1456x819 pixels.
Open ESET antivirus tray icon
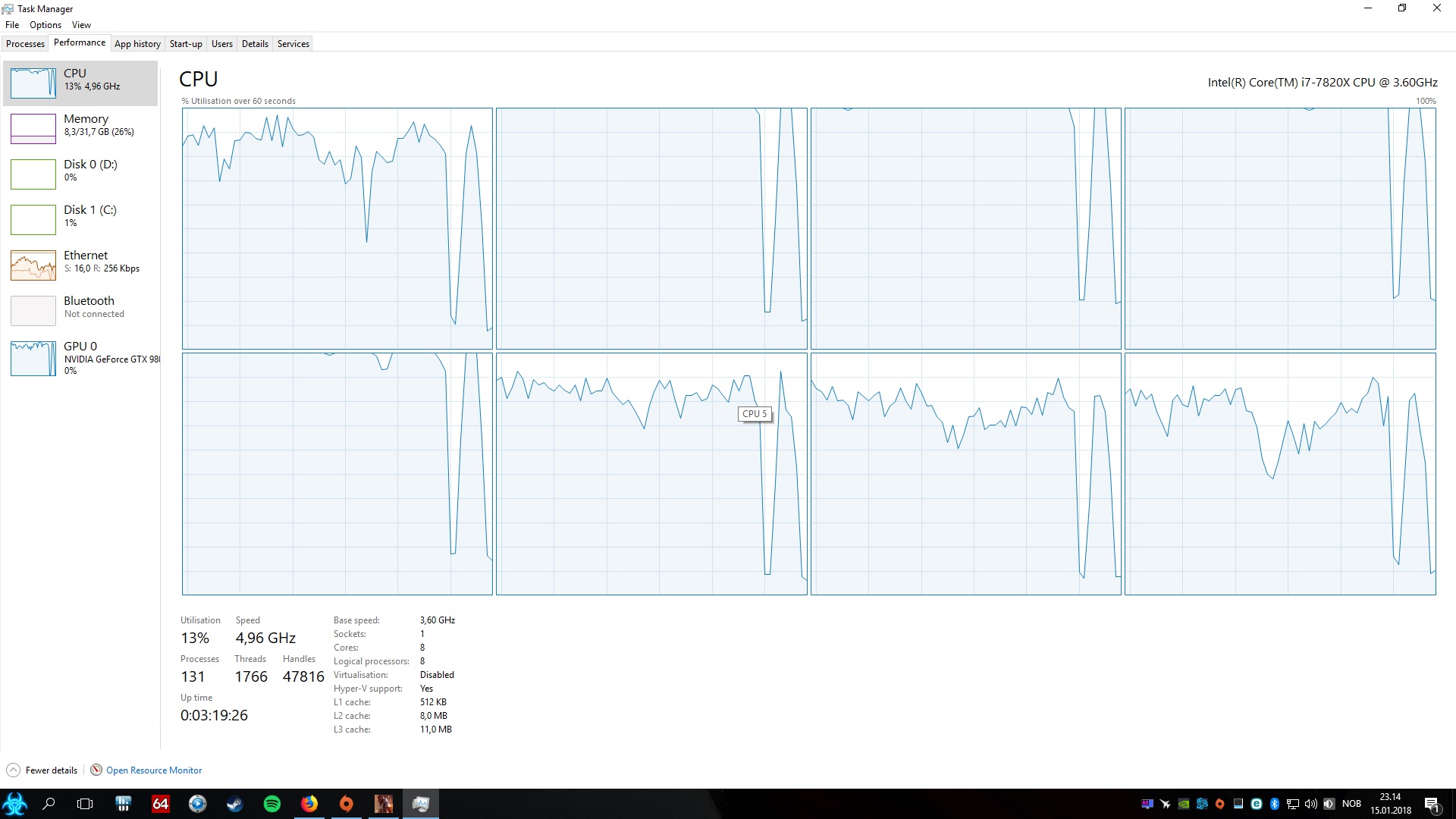click(x=1257, y=804)
